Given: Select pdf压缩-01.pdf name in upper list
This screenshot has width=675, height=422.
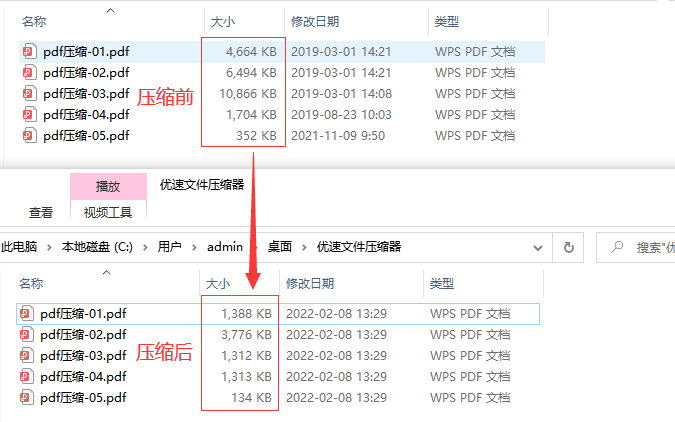Looking at the screenshot, I should point(86,52).
